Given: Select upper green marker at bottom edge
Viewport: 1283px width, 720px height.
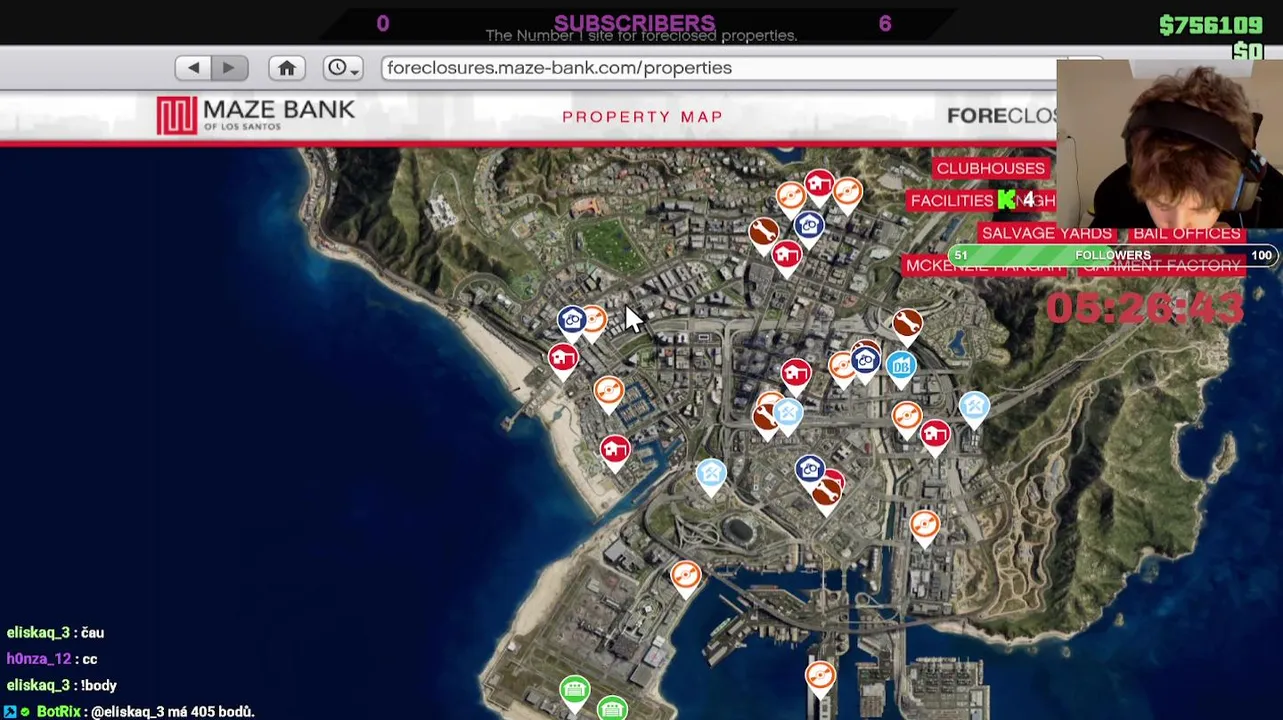Looking at the screenshot, I should pos(574,692).
